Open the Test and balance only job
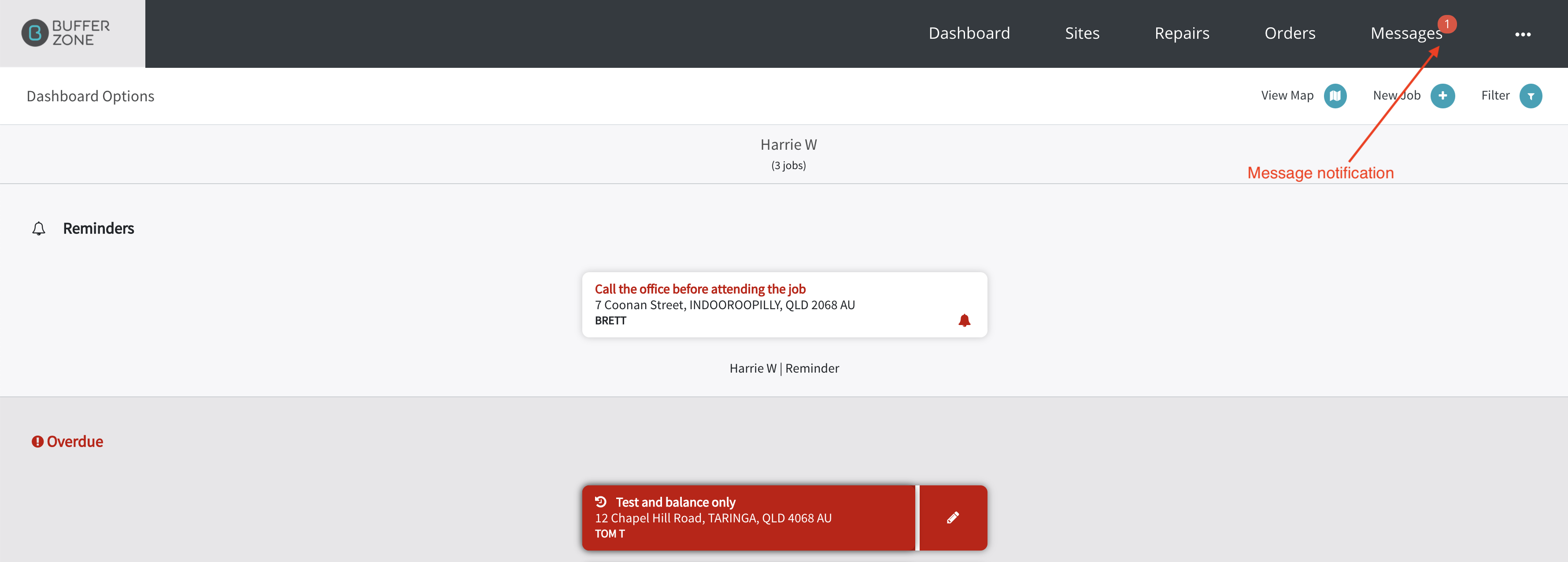 [748, 518]
